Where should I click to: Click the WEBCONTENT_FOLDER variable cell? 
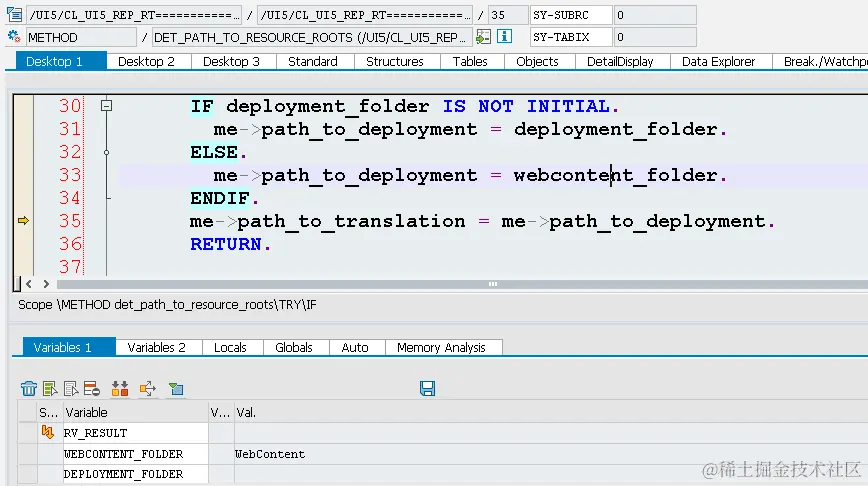click(x=136, y=454)
